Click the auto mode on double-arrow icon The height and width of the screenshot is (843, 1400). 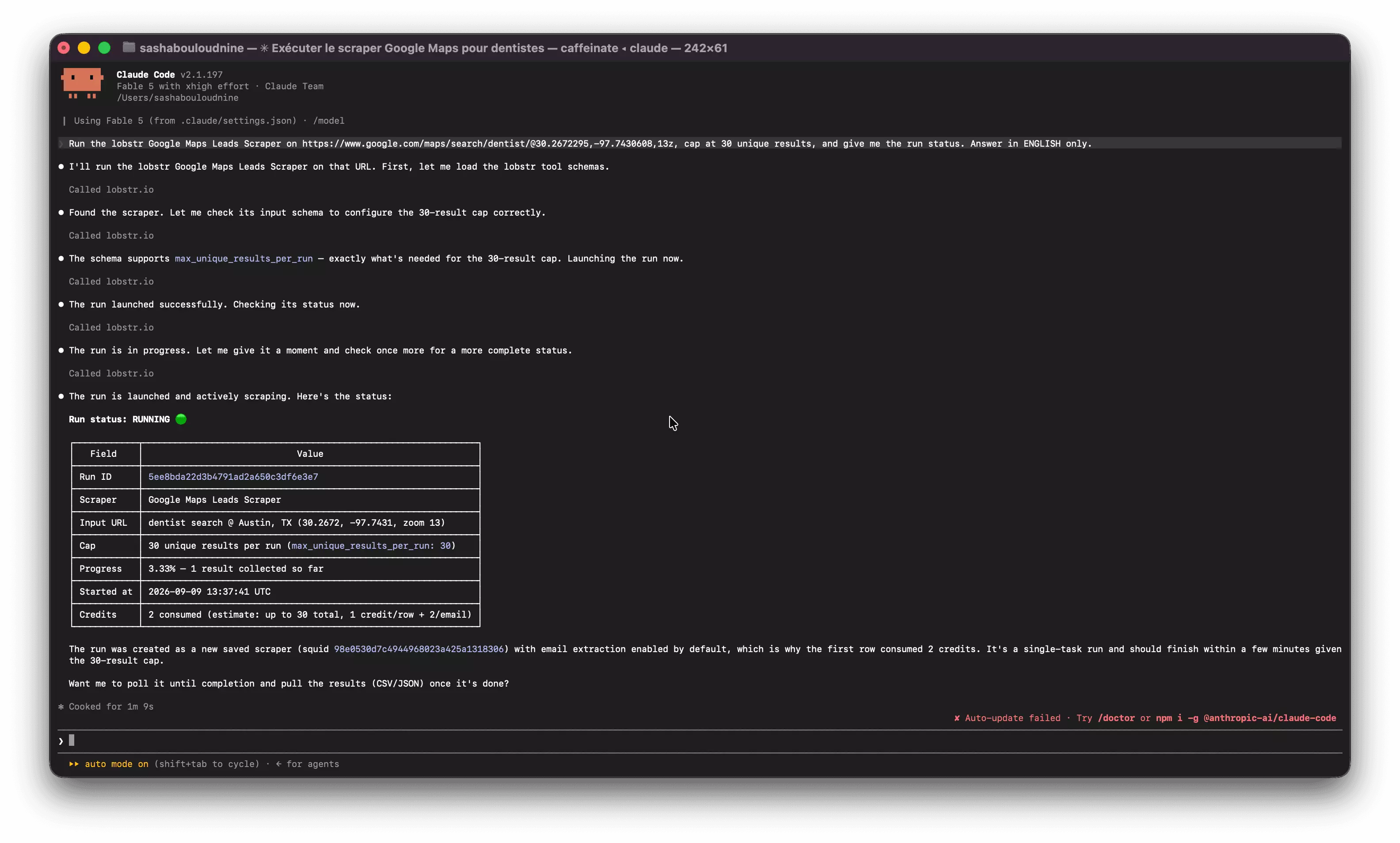tap(74, 764)
